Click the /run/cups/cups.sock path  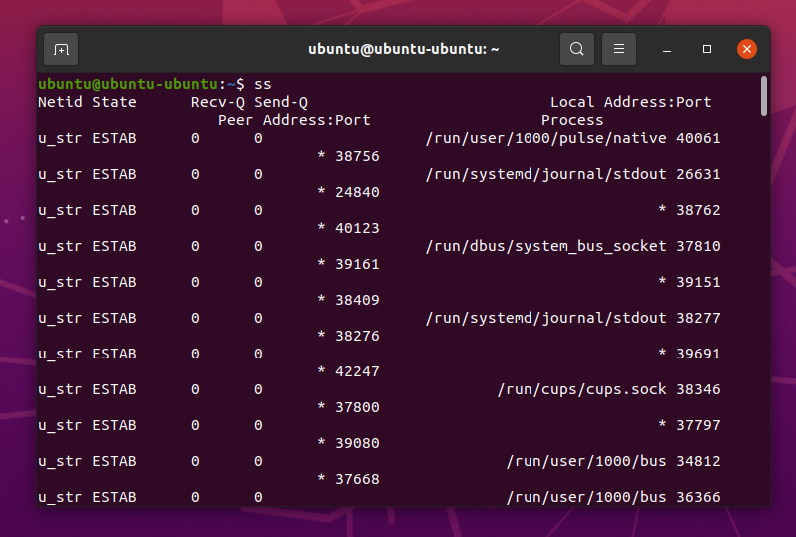tap(582, 389)
